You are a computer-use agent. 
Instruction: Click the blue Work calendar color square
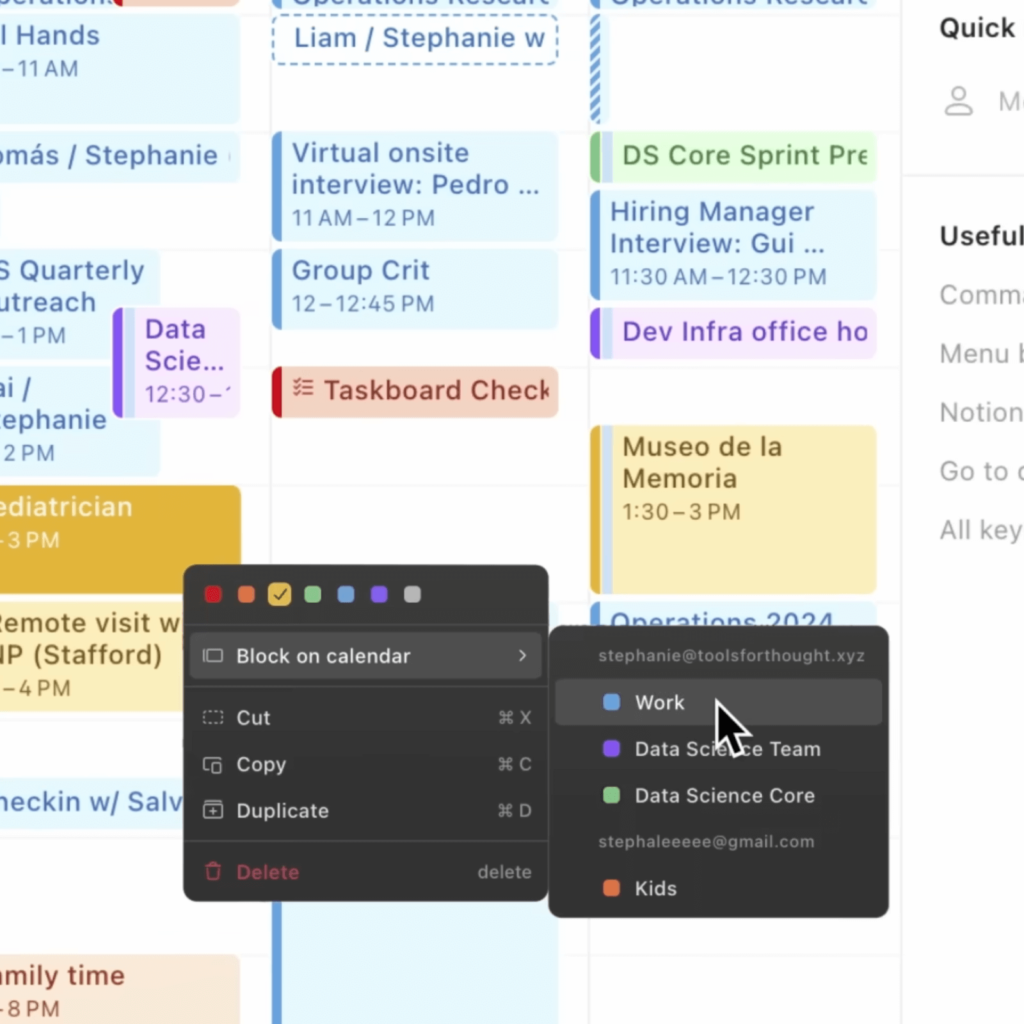[611, 702]
